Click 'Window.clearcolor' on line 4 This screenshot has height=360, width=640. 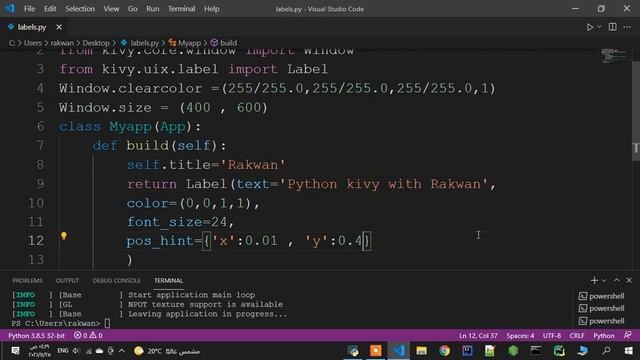point(131,89)
